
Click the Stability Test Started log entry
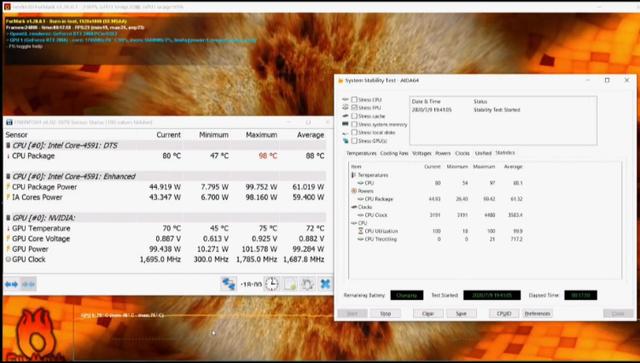pos(497,110)
